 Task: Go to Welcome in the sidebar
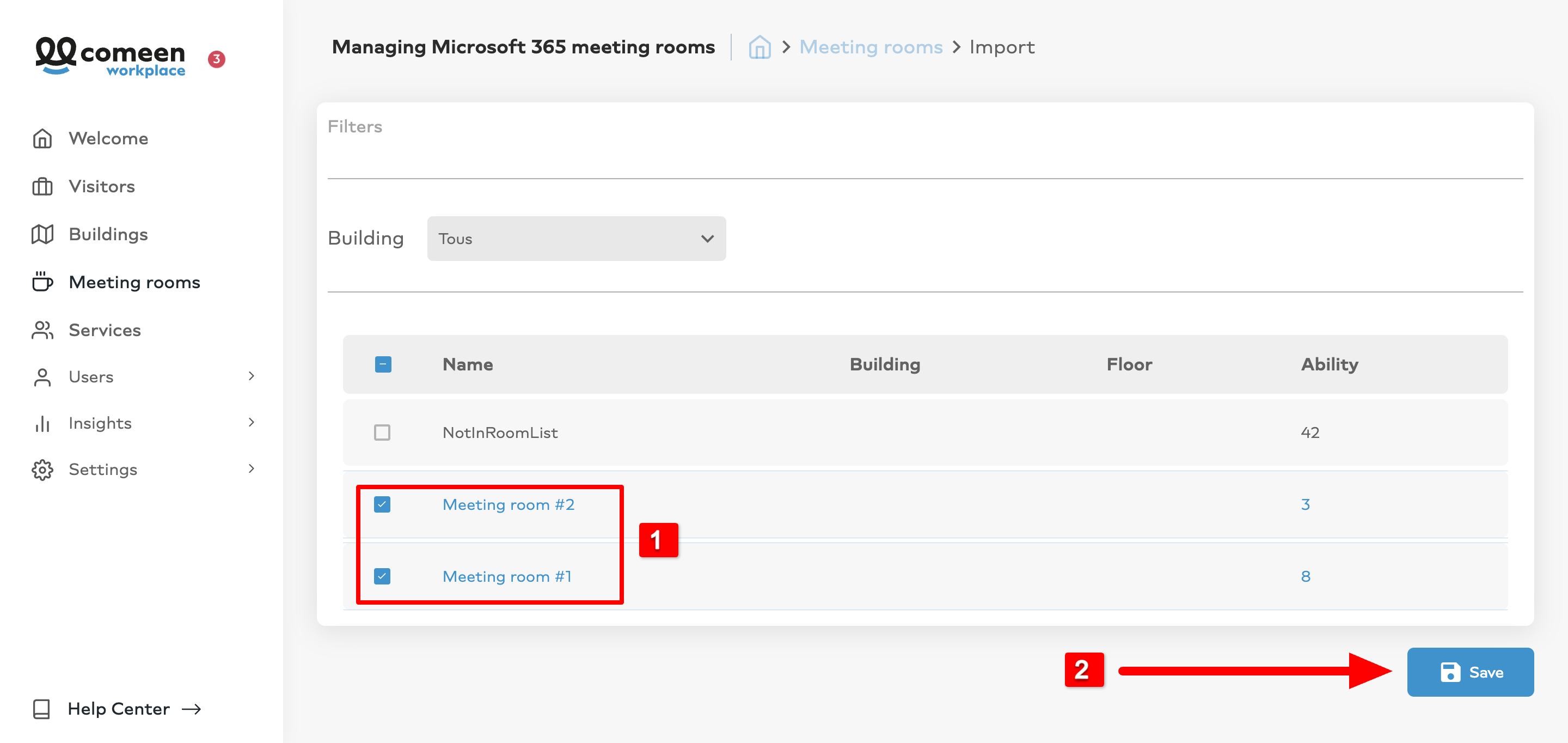pyautogui.click(x=108, y=138)
